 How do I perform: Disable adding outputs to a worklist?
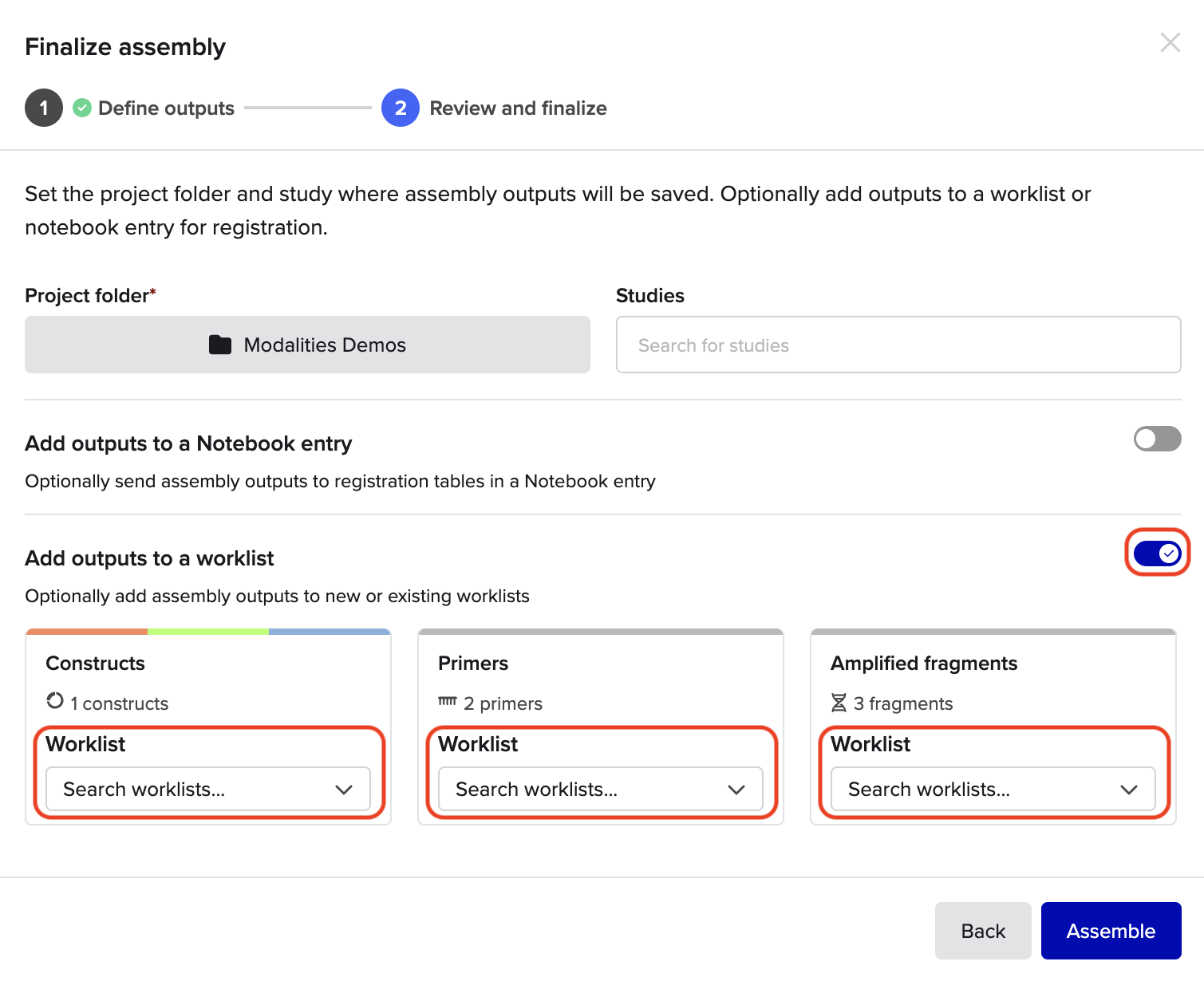click(x=1157, y=552)
